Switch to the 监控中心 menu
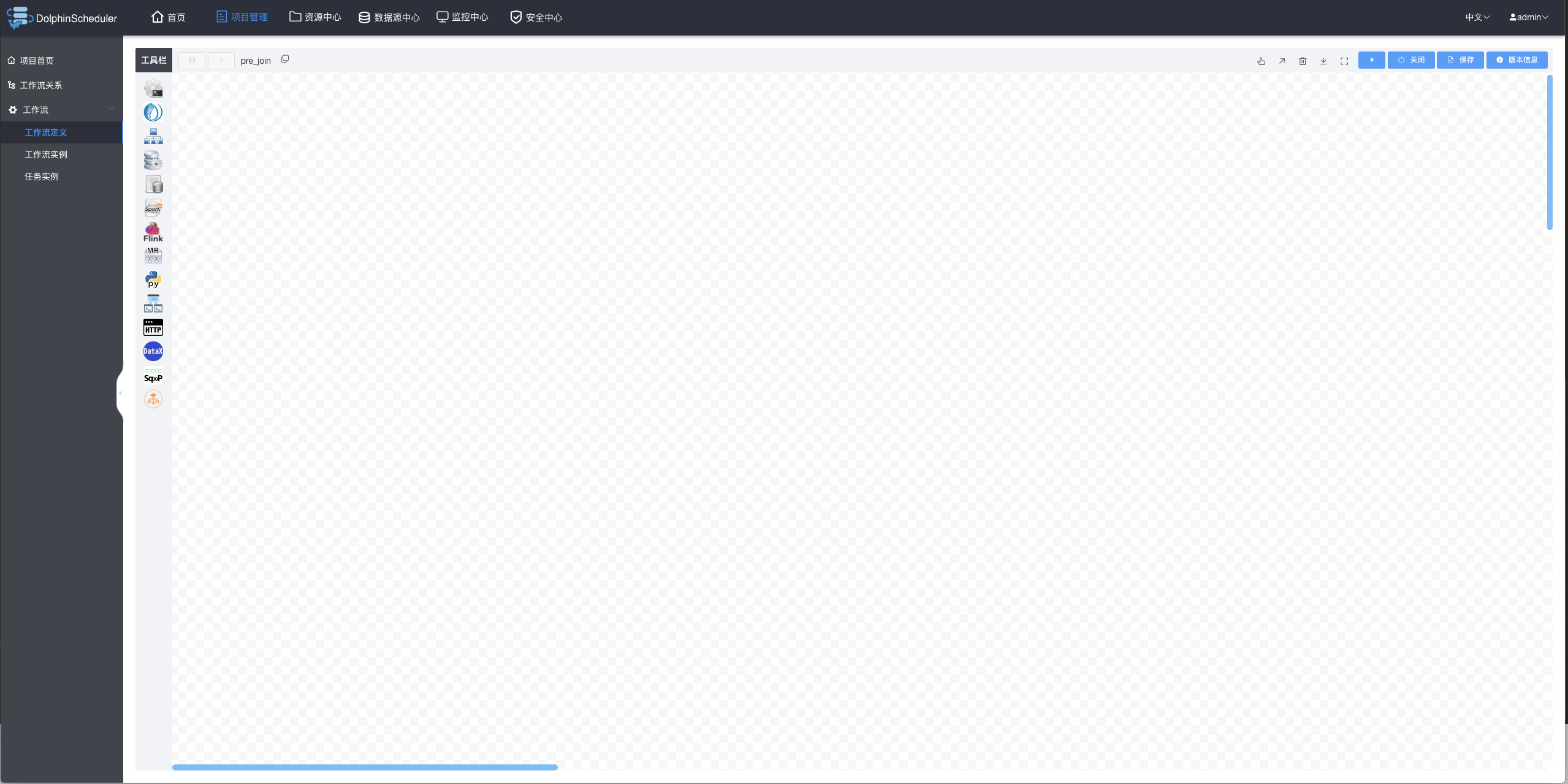 (462, 17)
